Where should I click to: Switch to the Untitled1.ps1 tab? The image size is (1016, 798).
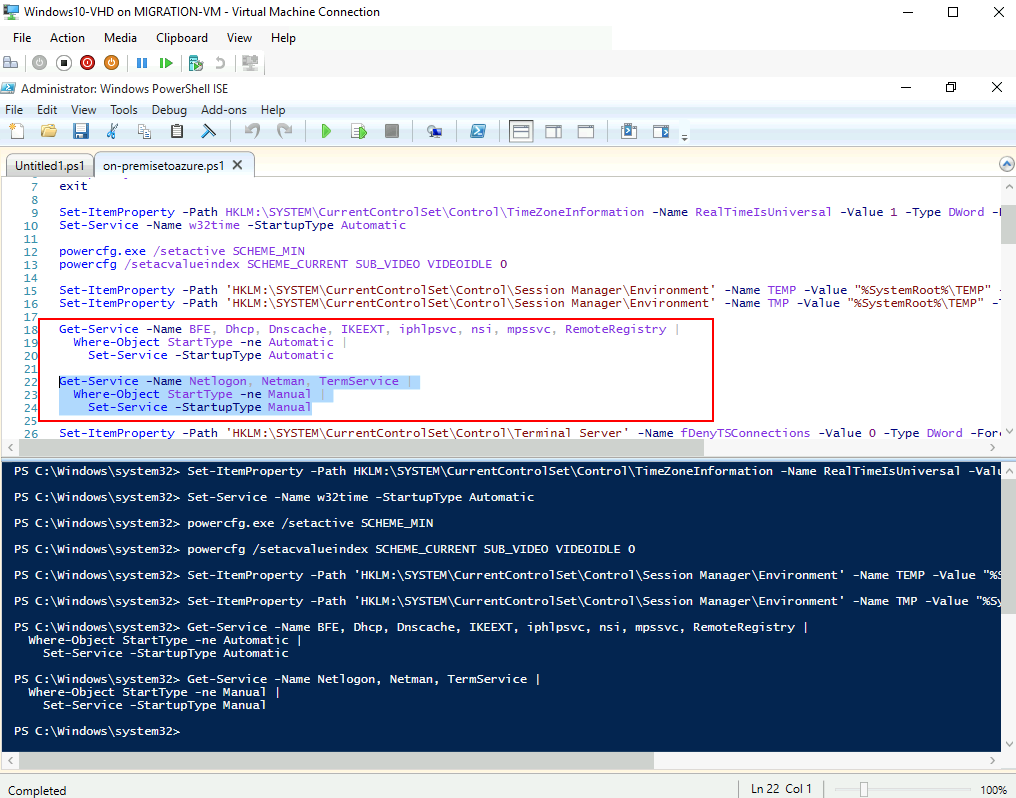coord(49,166)
